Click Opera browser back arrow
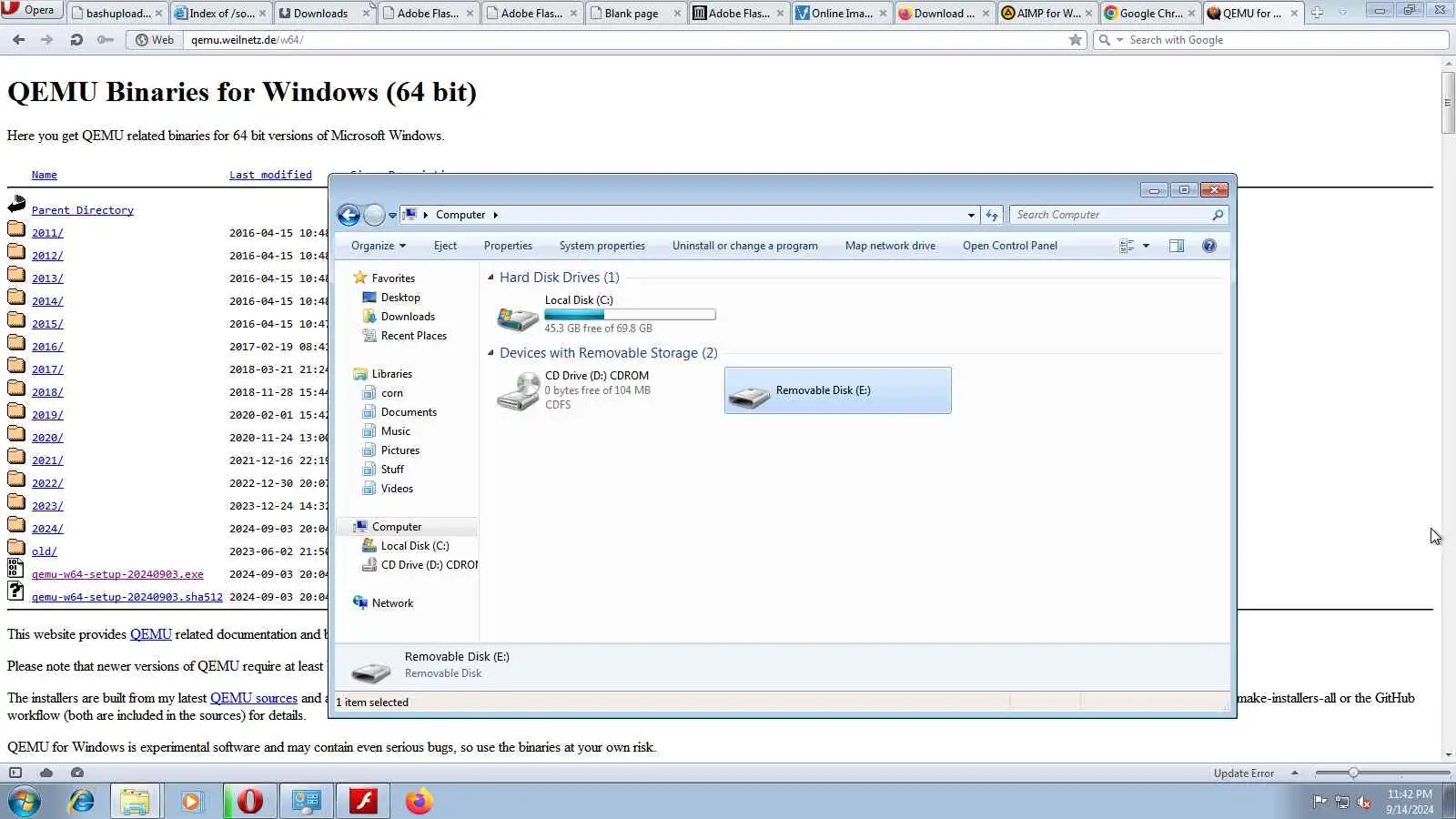Viewport: 1456px width, 819px height. pyautogui.click(x=18, y=40)
